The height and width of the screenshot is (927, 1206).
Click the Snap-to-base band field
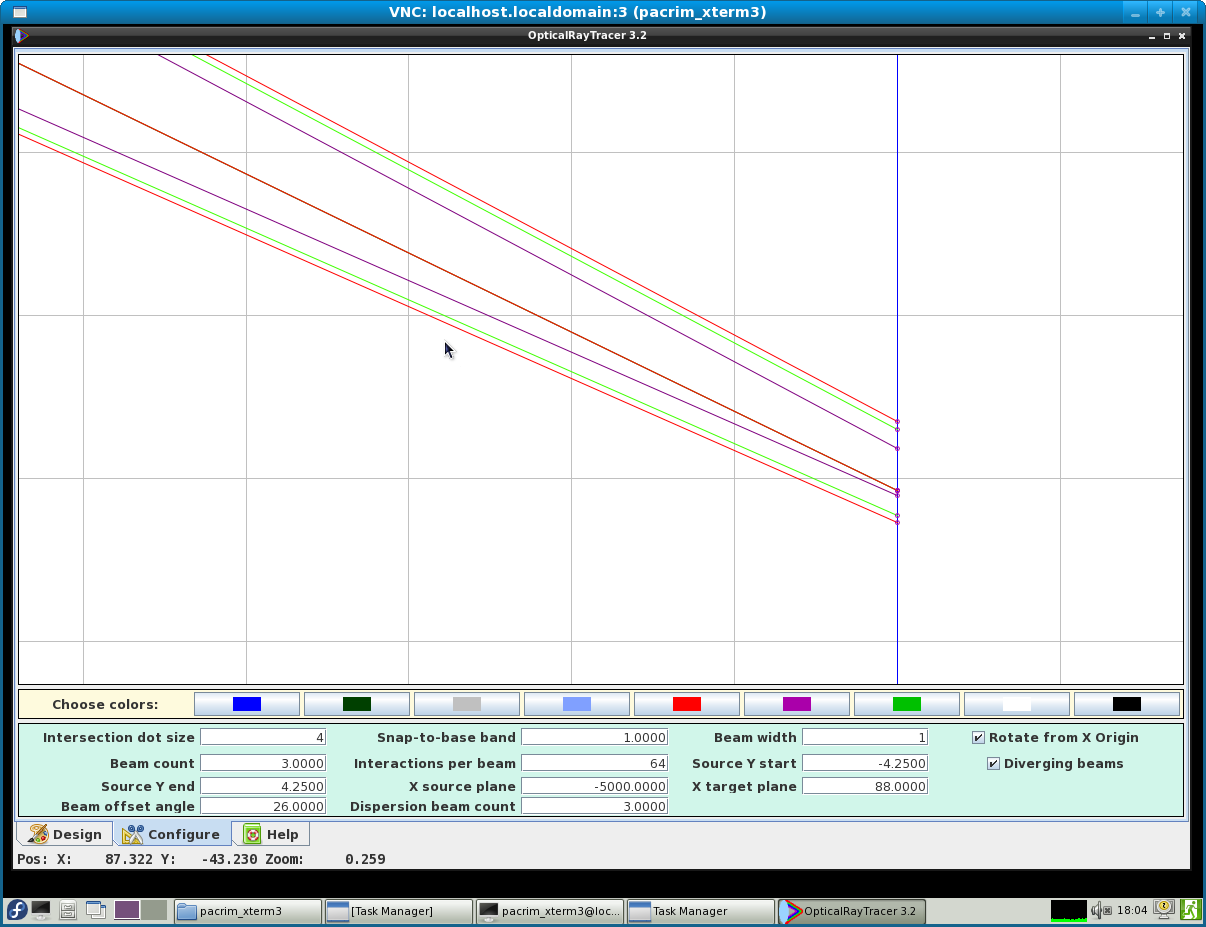tap(594, 737)
